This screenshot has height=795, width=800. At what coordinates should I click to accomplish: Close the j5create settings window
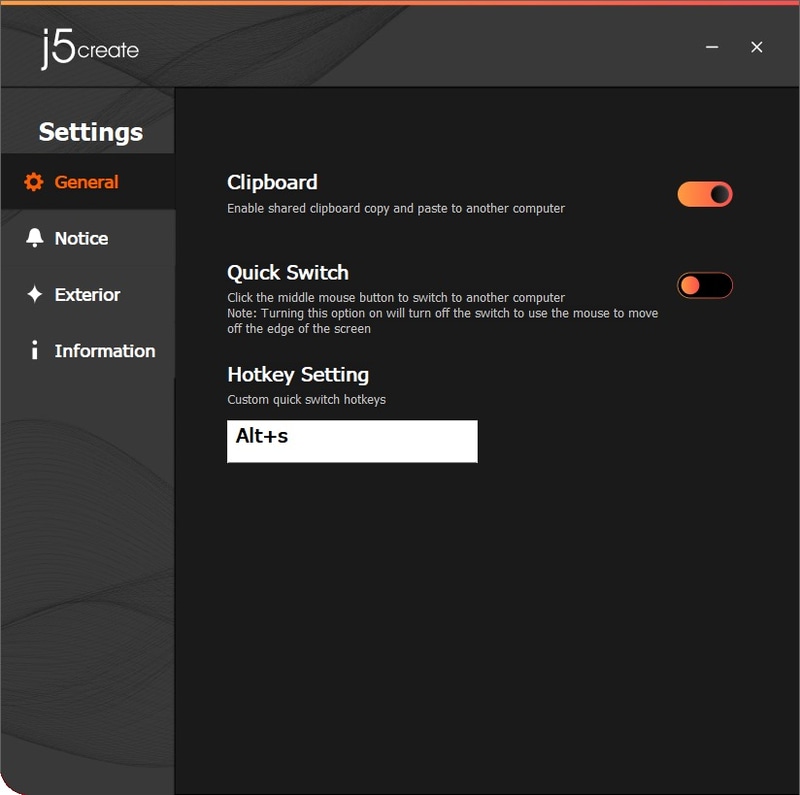(x=757, y=46)
